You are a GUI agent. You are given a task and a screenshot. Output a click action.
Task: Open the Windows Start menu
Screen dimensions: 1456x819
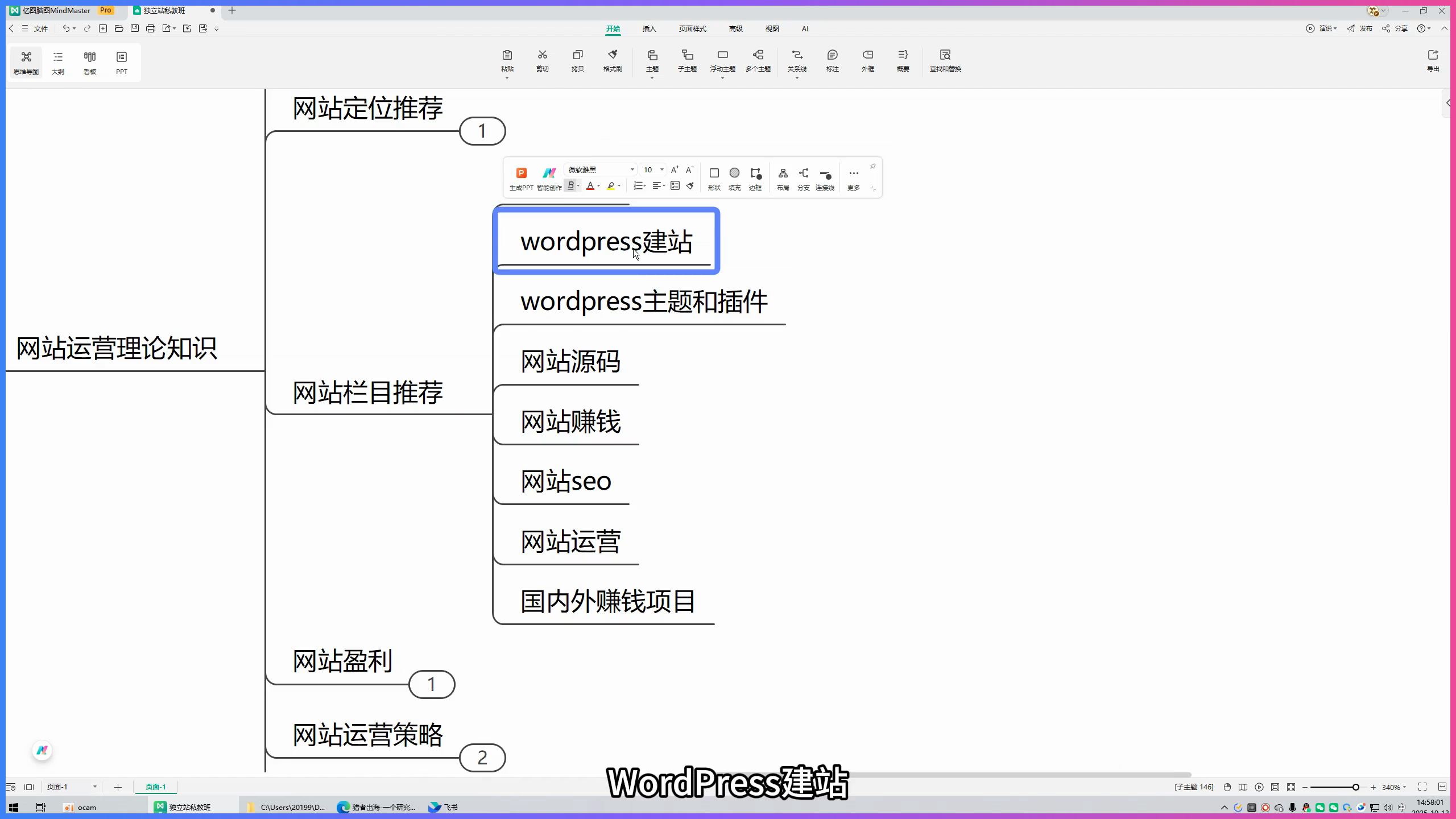tap(14, 807)
